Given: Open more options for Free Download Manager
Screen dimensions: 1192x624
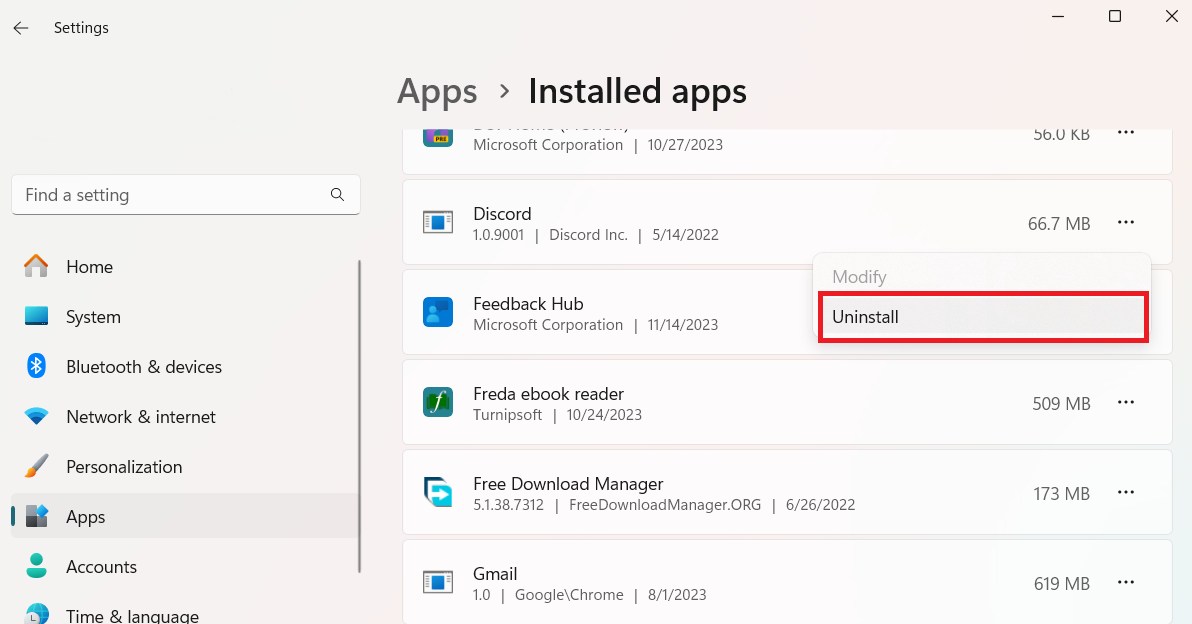Looking at the screenshot, I should click(1126, 492).
